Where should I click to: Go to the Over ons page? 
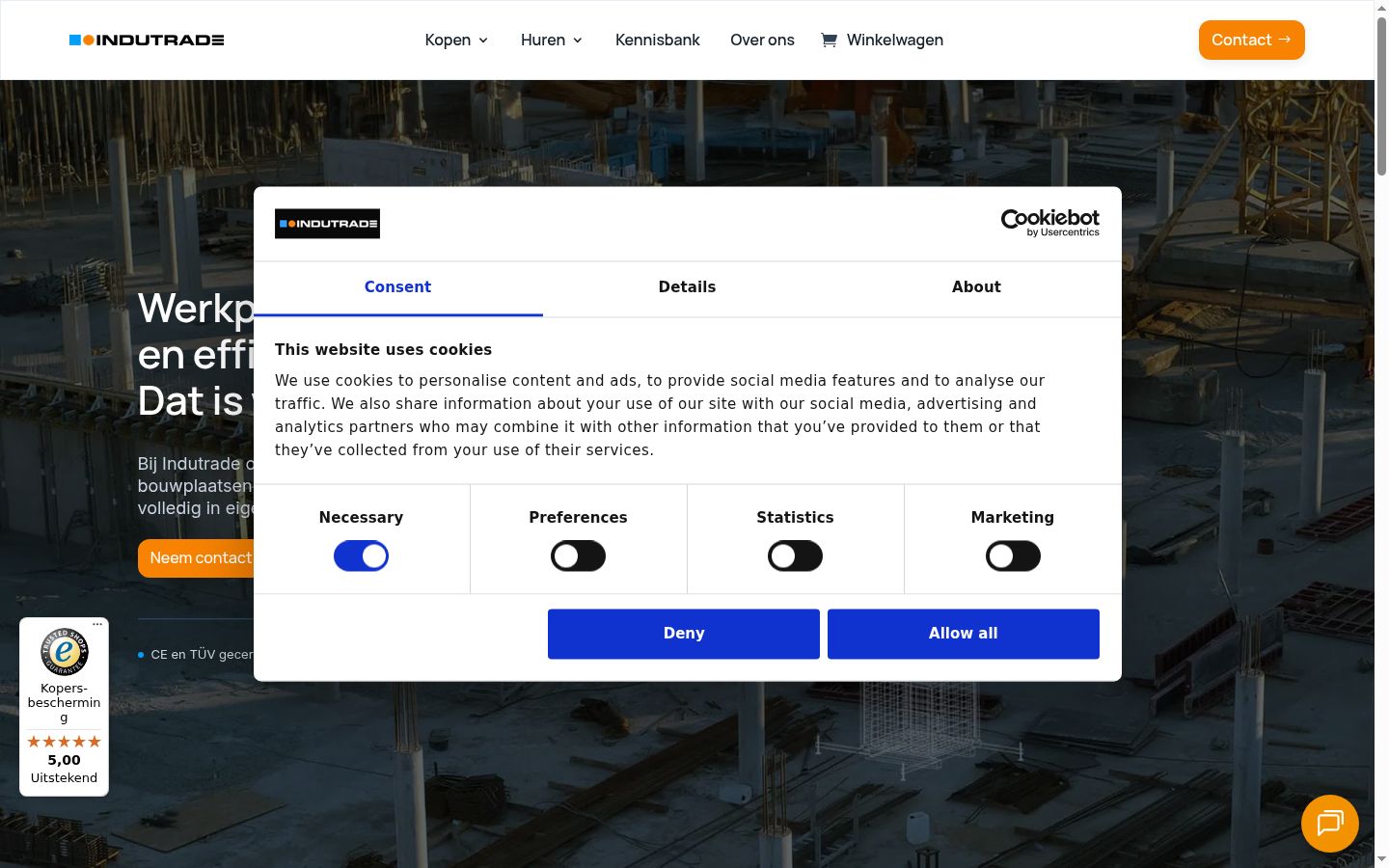click(762, 40)
